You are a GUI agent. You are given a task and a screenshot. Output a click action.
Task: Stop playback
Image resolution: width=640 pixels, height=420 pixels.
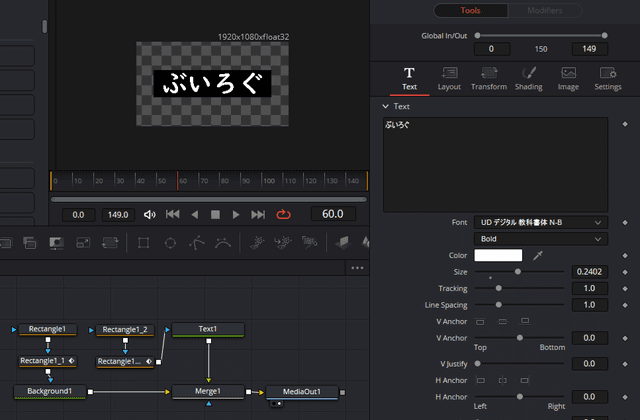pyautogui.click(x=215, y=215)
